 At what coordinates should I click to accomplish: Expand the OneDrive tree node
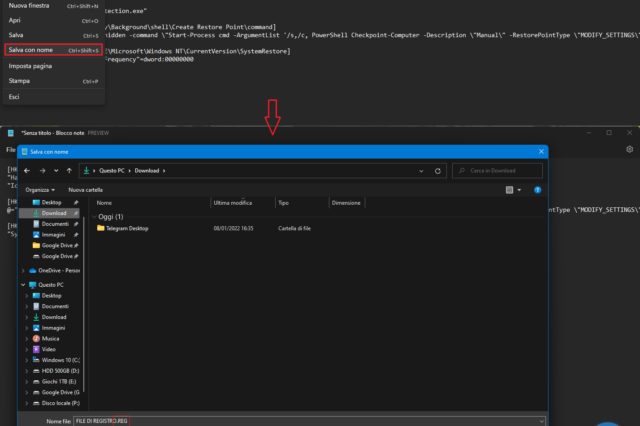tap(24, 270)
